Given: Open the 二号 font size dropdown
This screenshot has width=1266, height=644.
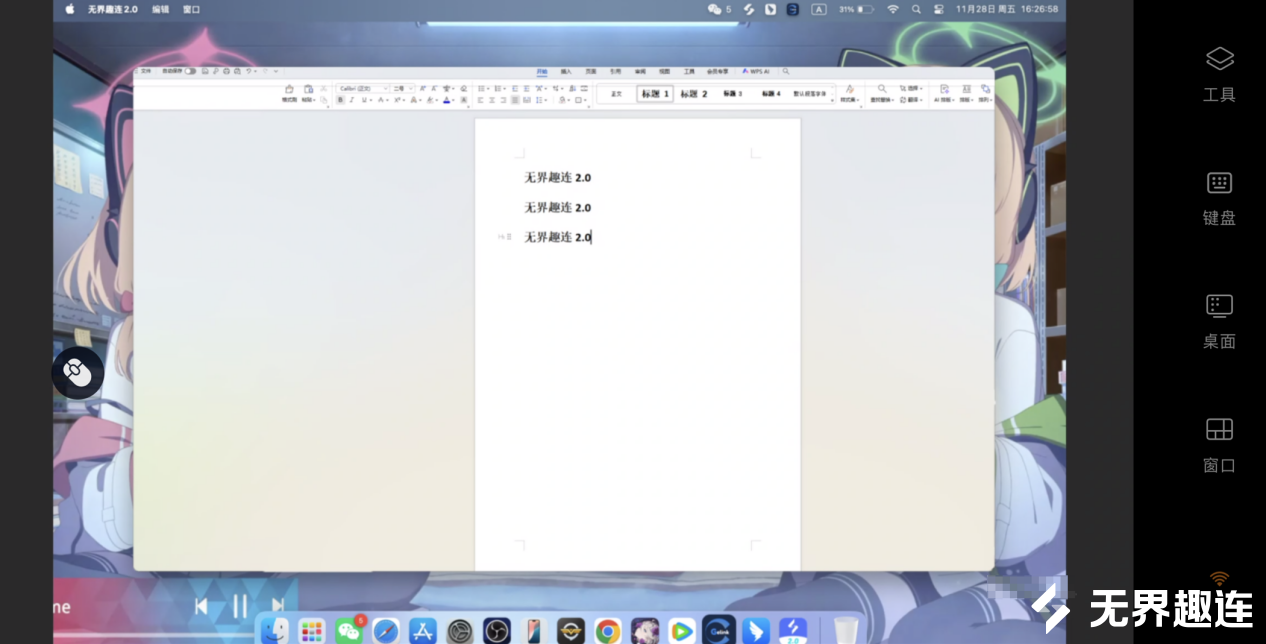Looking at the screenshot, I should (403, 88).
